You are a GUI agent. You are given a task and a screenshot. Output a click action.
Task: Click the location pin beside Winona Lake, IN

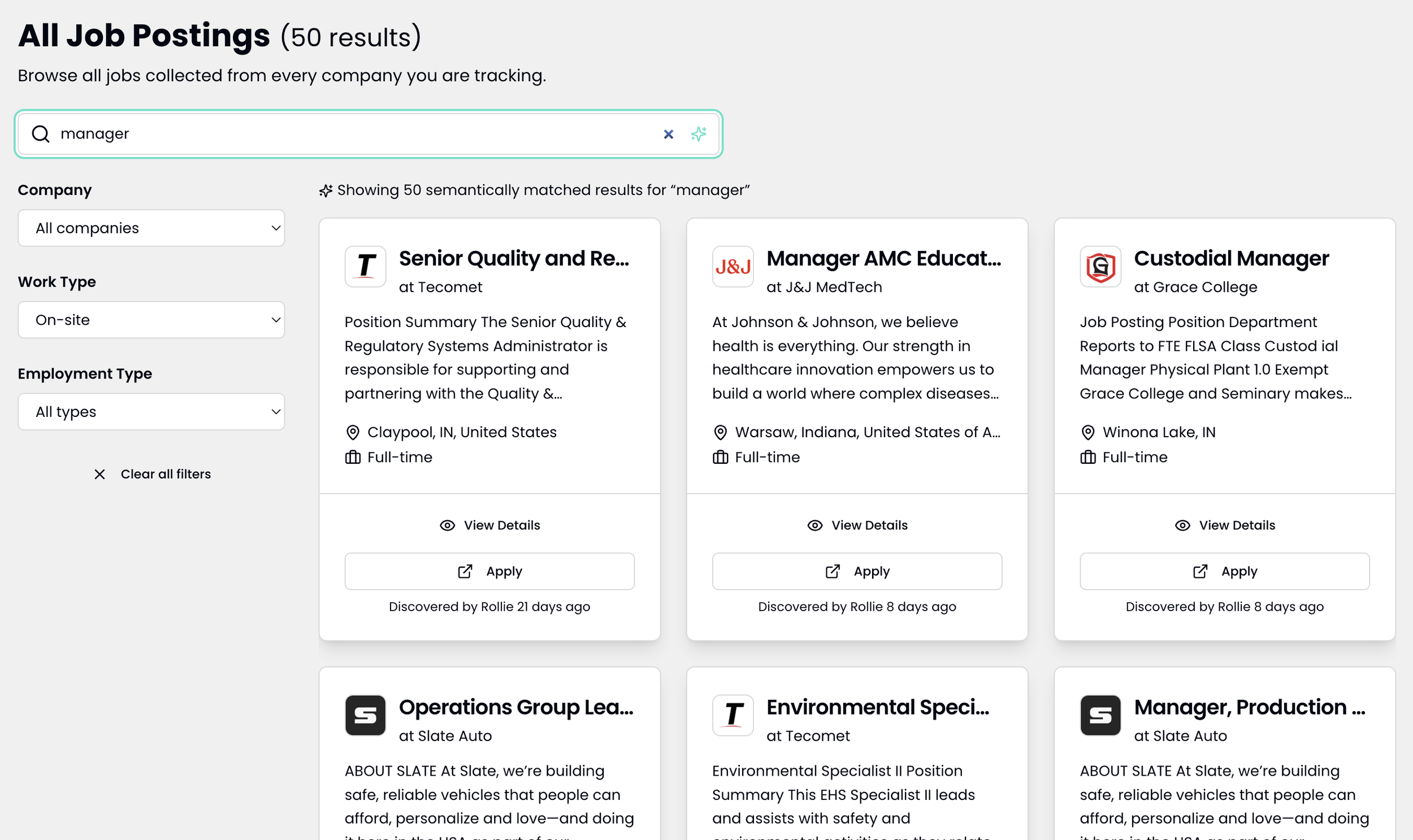click(x=1088, y=433)
